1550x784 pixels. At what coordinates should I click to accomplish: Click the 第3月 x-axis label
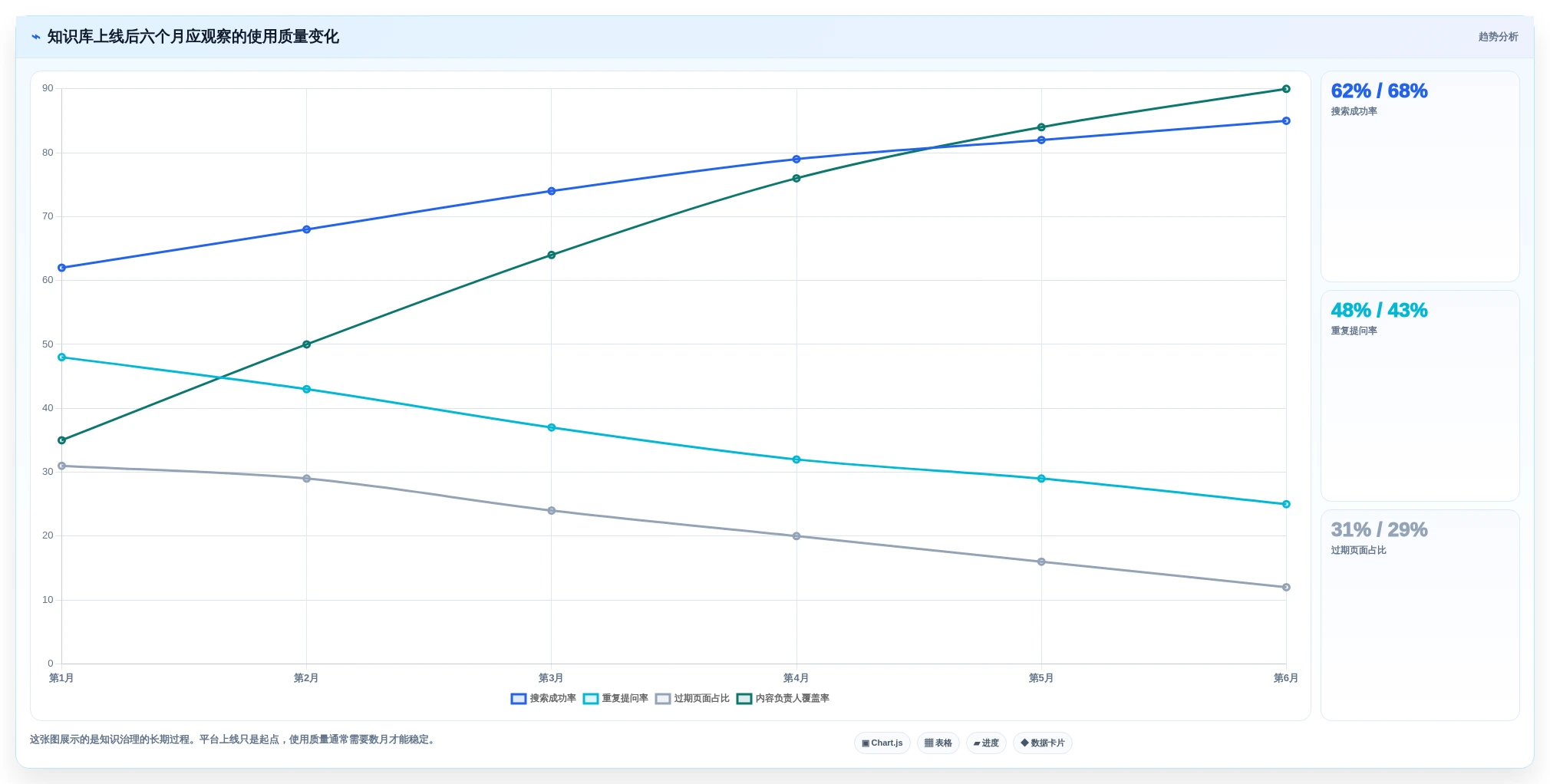tap(551, 678)
